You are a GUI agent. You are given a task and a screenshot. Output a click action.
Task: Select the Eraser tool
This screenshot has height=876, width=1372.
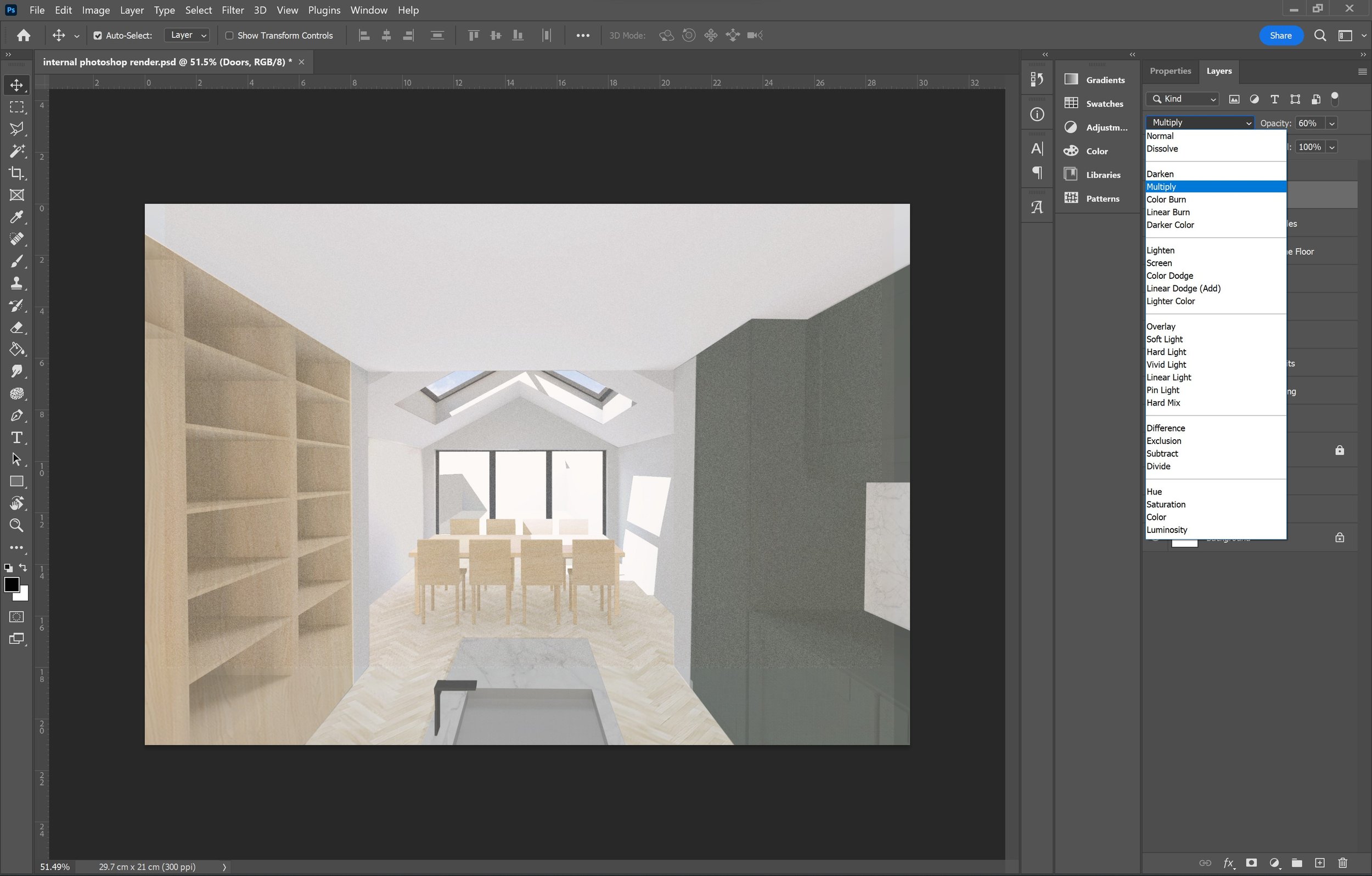coord(16,327)
